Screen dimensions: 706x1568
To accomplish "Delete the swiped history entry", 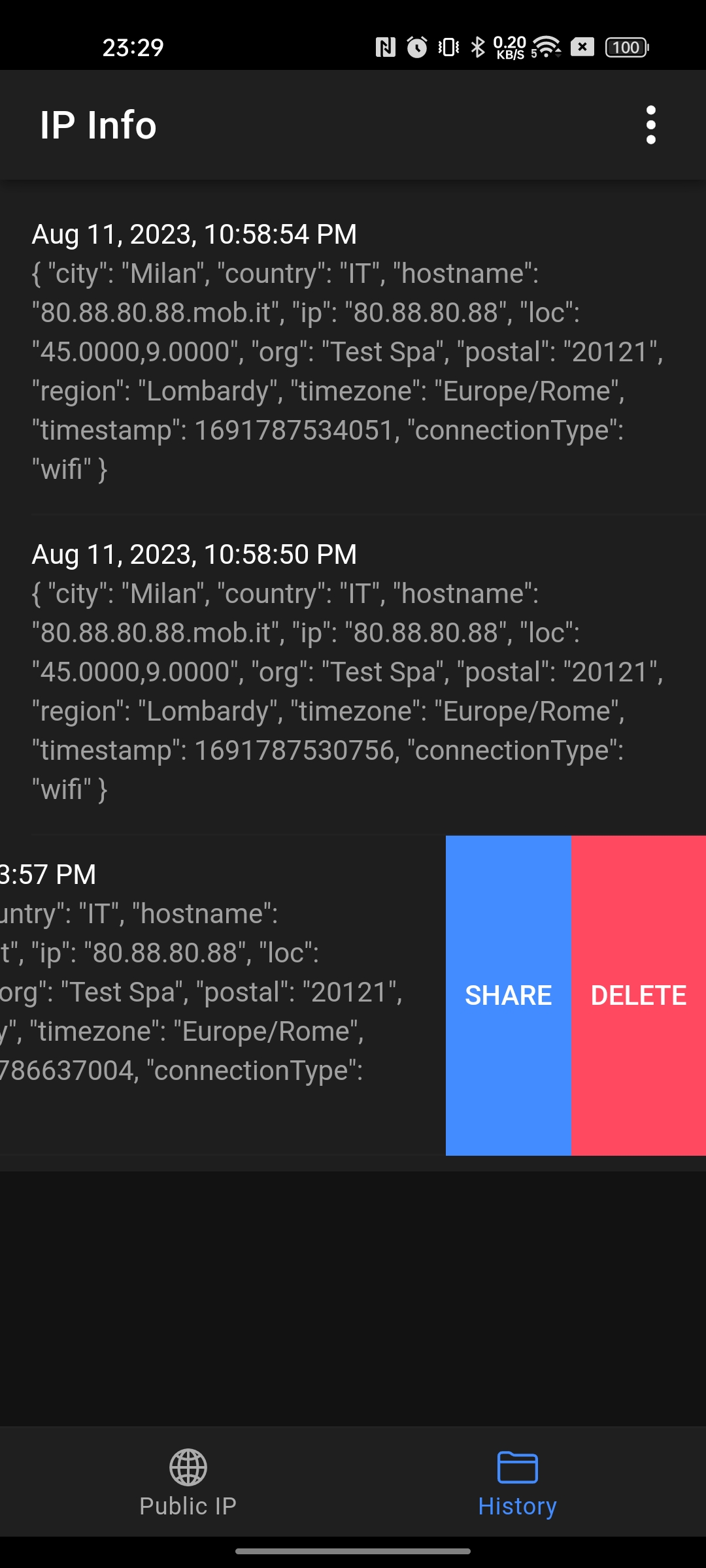I will pyautogui.click(x=639, y=996).
